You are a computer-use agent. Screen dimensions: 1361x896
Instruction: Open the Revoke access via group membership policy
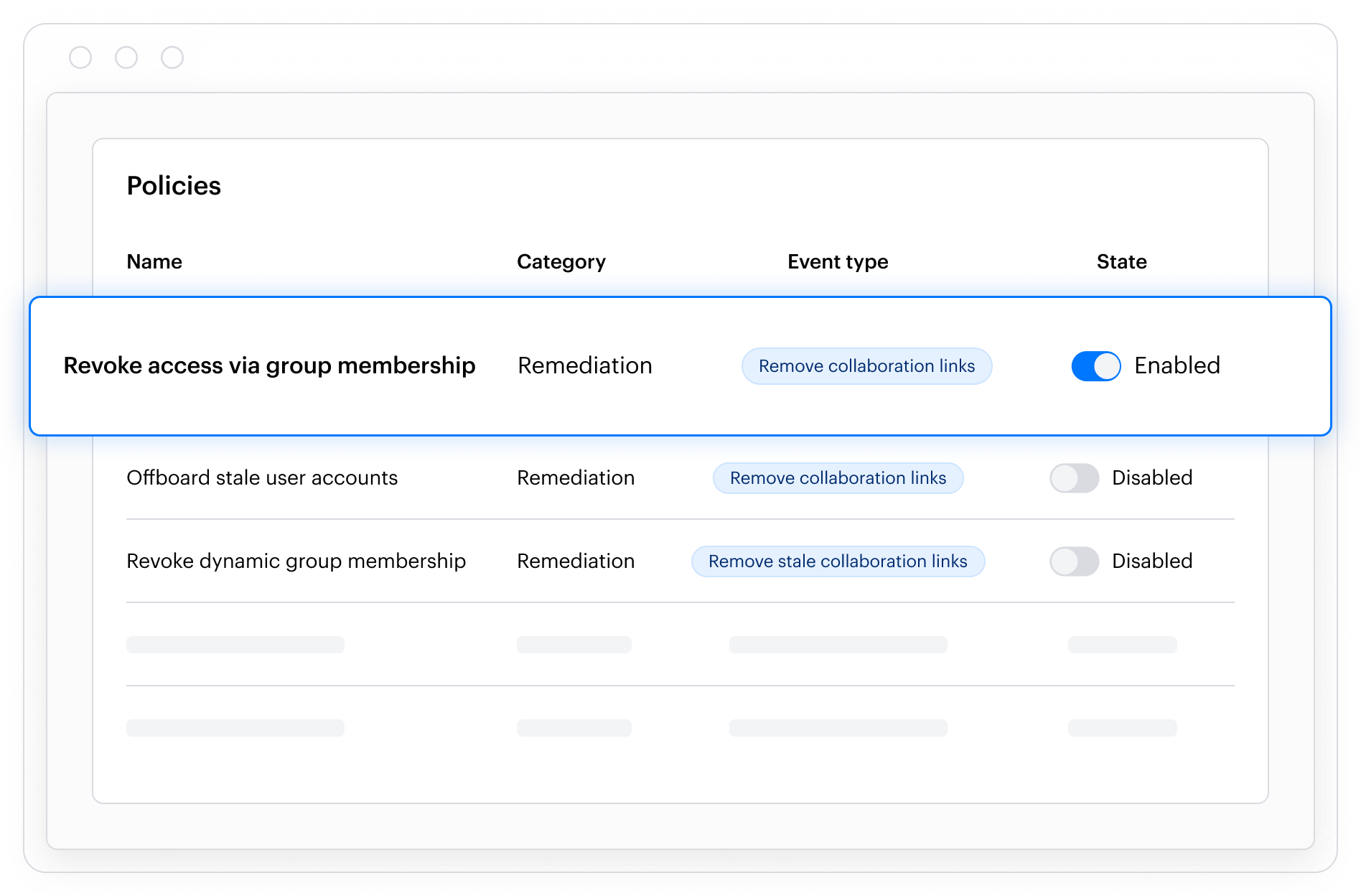point(269,366)
